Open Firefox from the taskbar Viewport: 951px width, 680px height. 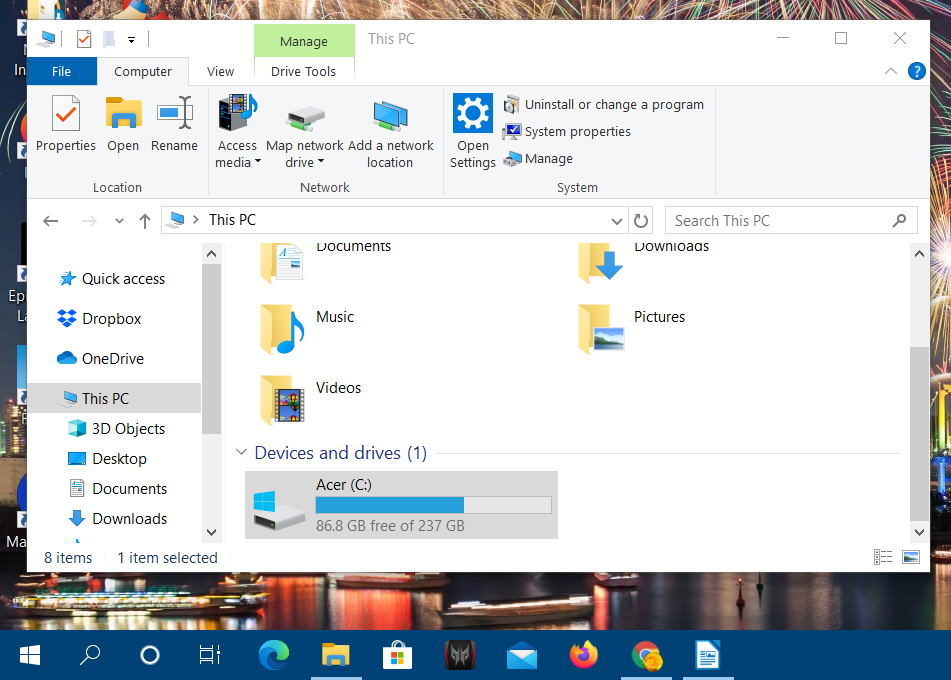[584, 655]
